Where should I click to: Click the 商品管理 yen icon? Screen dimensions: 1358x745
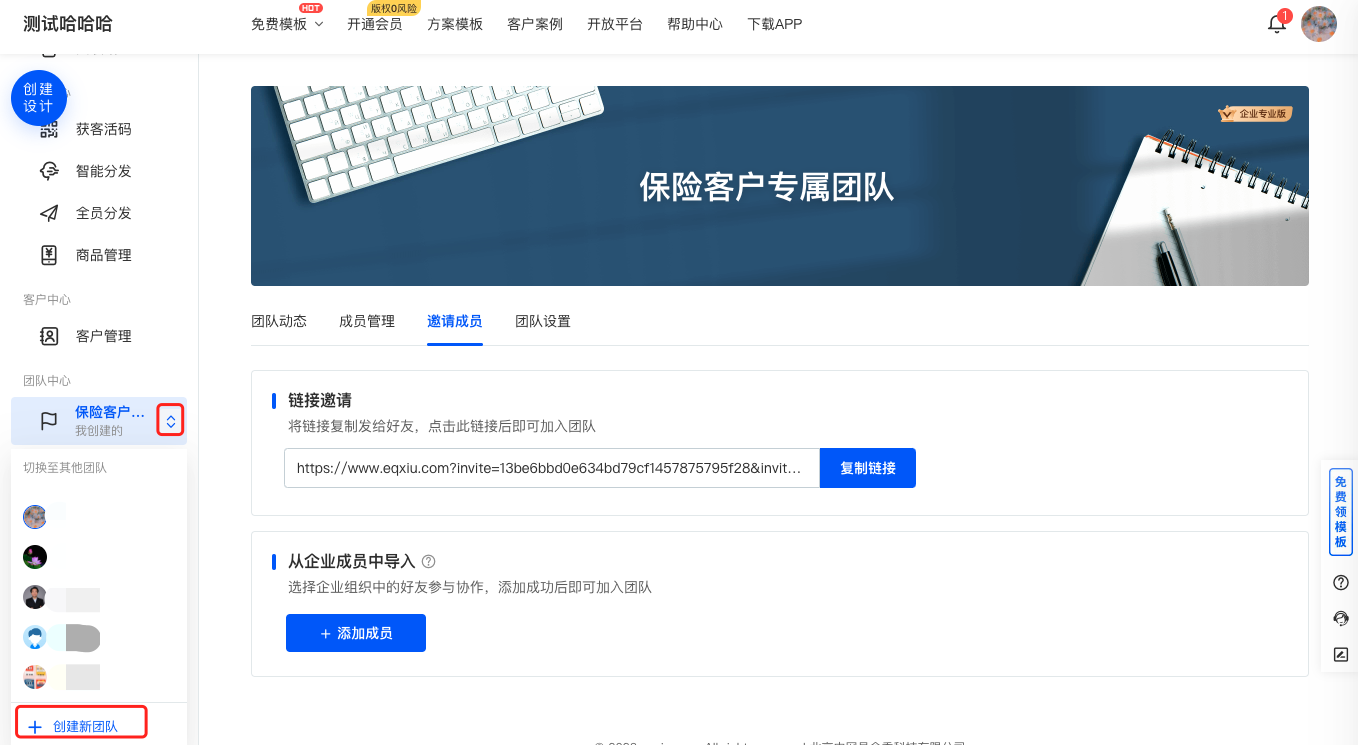[x=49, y=255]
